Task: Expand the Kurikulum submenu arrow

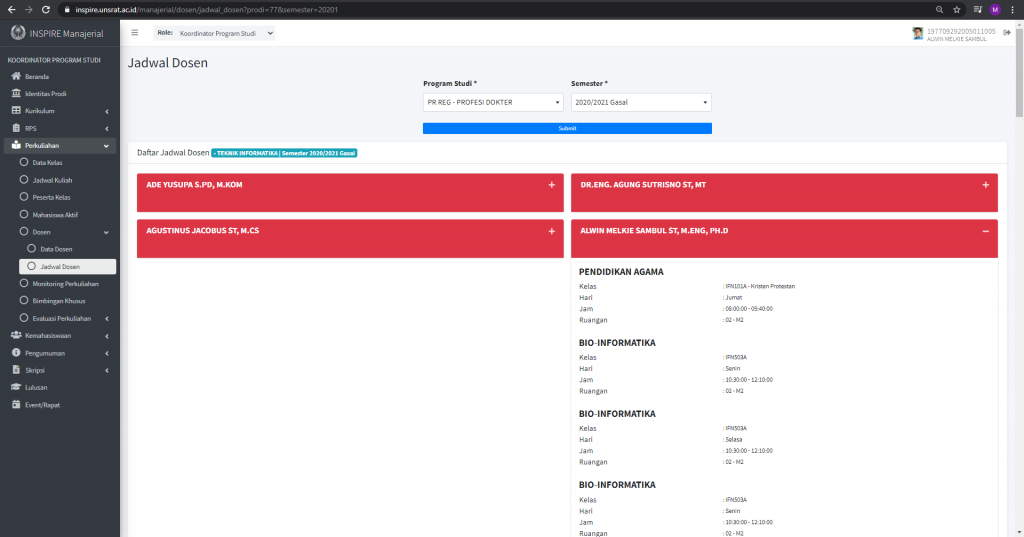Action: coord(106,112)
